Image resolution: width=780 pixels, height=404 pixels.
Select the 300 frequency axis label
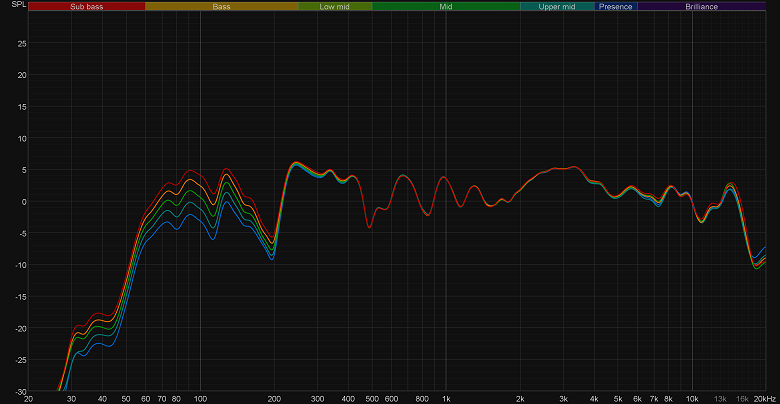click(x=317, y=399)
